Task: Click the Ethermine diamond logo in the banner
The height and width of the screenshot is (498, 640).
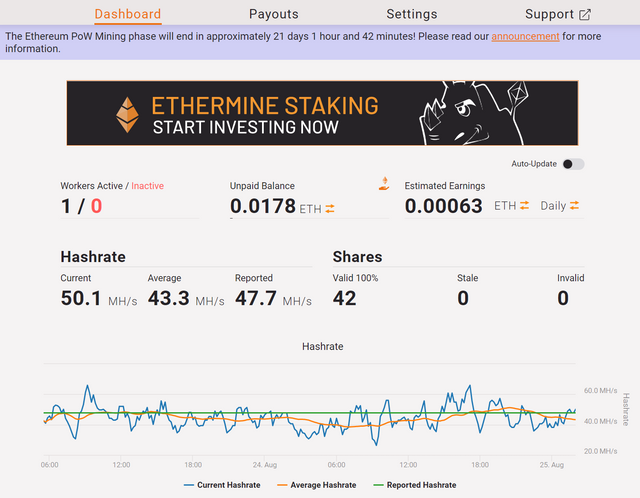Action: pos(127,115)
